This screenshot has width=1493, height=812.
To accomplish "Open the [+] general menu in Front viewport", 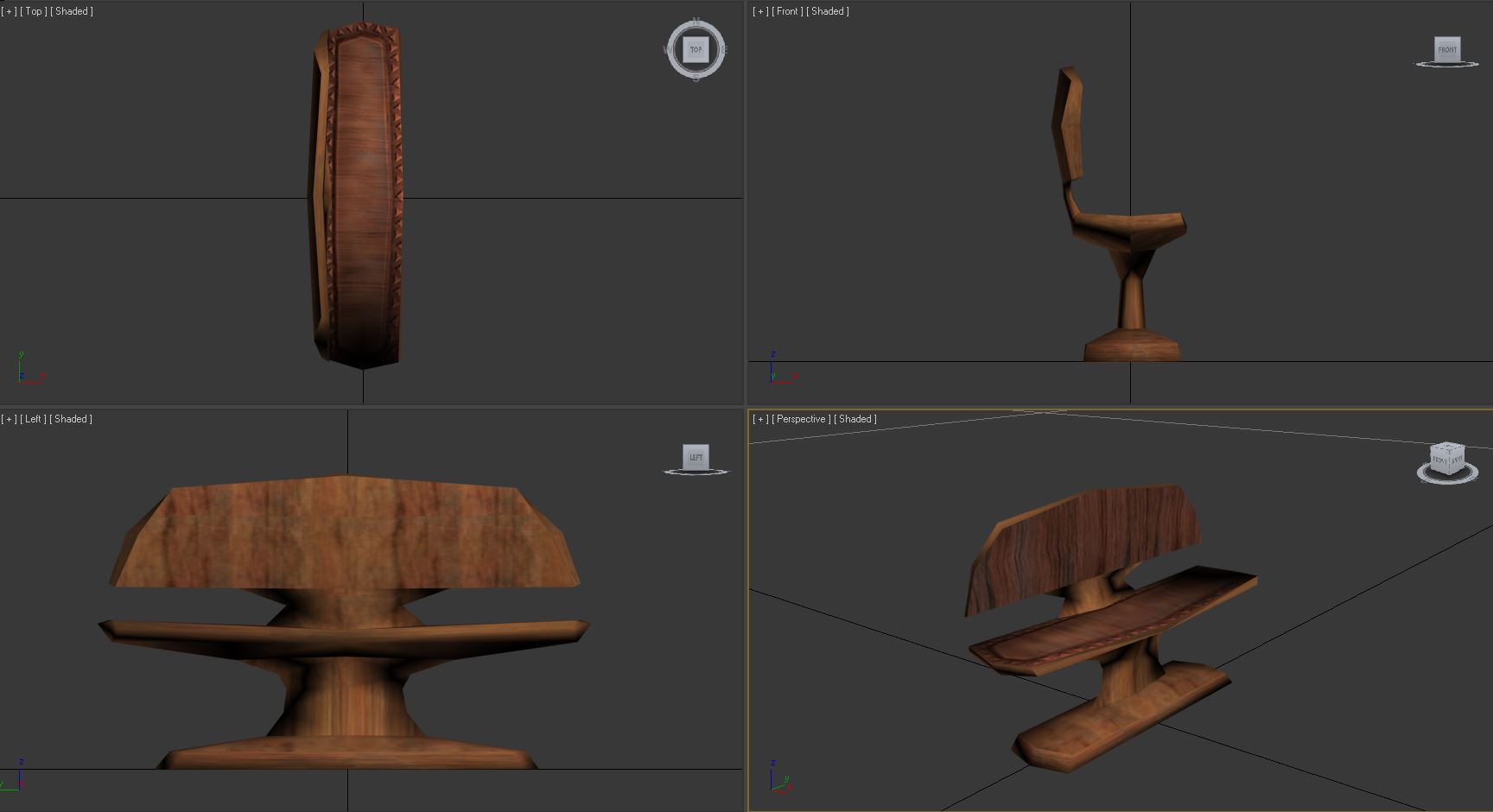I will (760, 11).
